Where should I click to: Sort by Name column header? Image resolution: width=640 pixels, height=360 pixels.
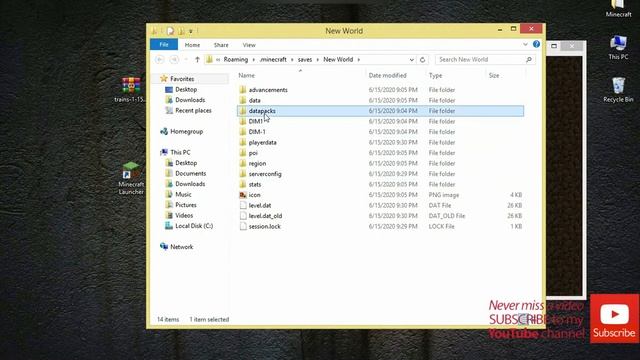pos(247,76)
